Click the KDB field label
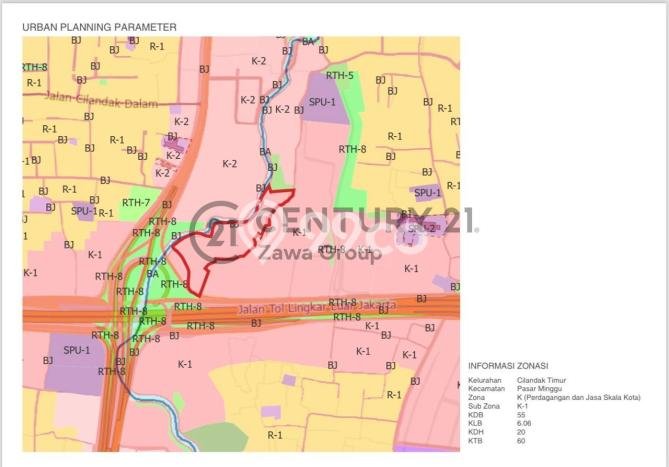The height and width of the screenshot is (467, 669). tap(476, 415)
